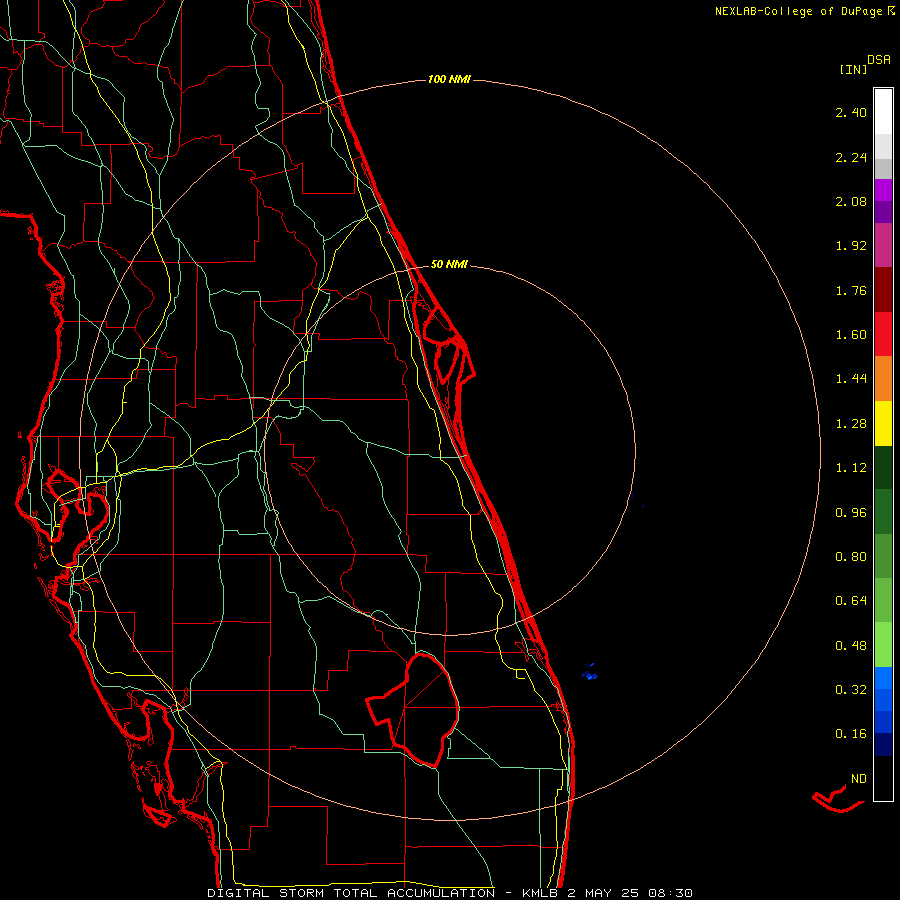Select the dark red 1.76 legend swatch
Image resolution: width=900 pixels, height=900 pixels.
tap(883, 290)
